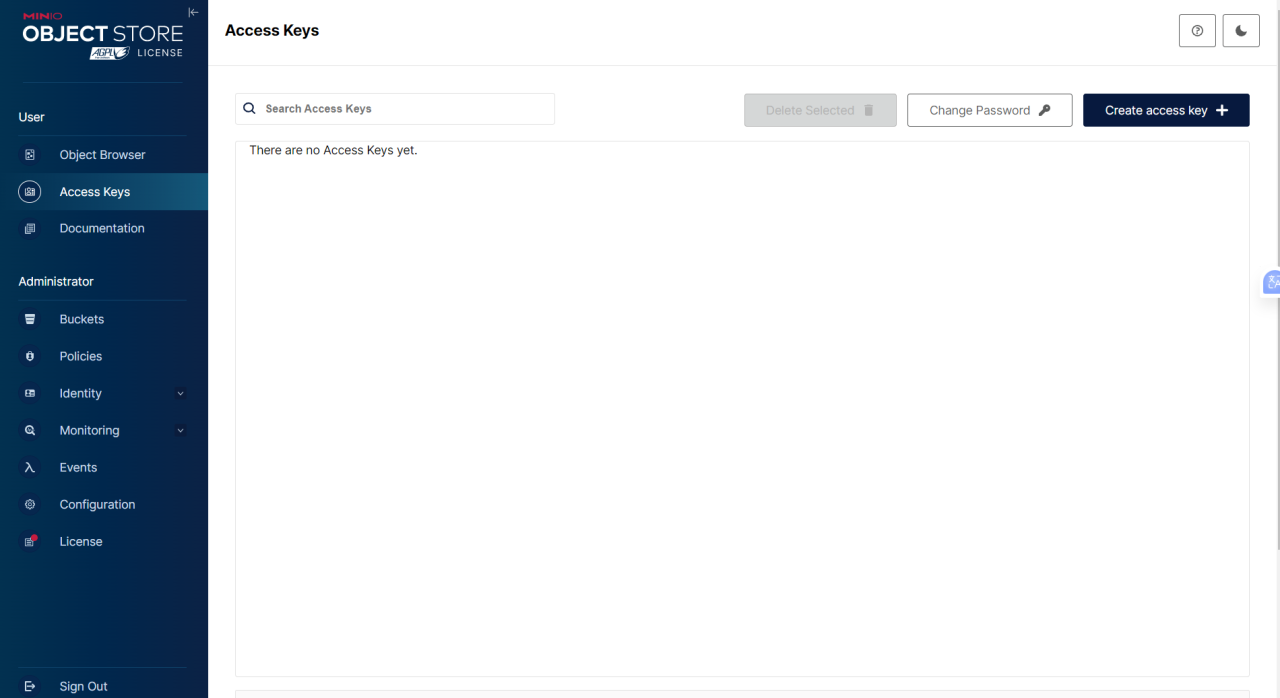Click the Buckets icon
Image resolution: width=1280 pixels, height=698 pixels.
pos(30,319)
